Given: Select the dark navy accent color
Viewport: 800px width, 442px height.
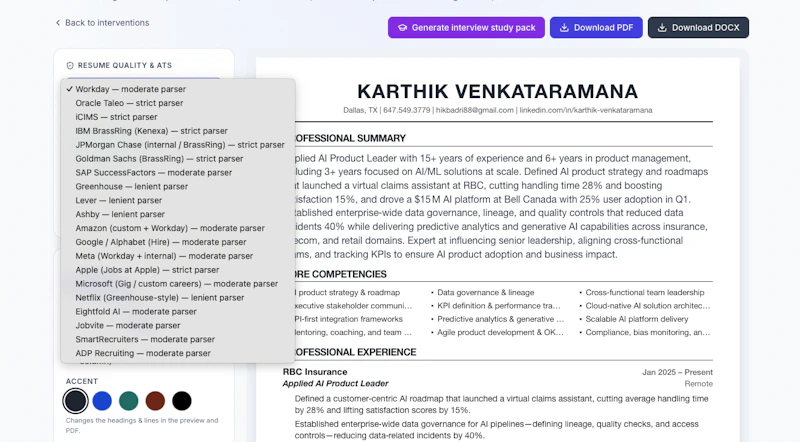Looking at the screenshot, I should pyautogui.click(x=76, y=401).
